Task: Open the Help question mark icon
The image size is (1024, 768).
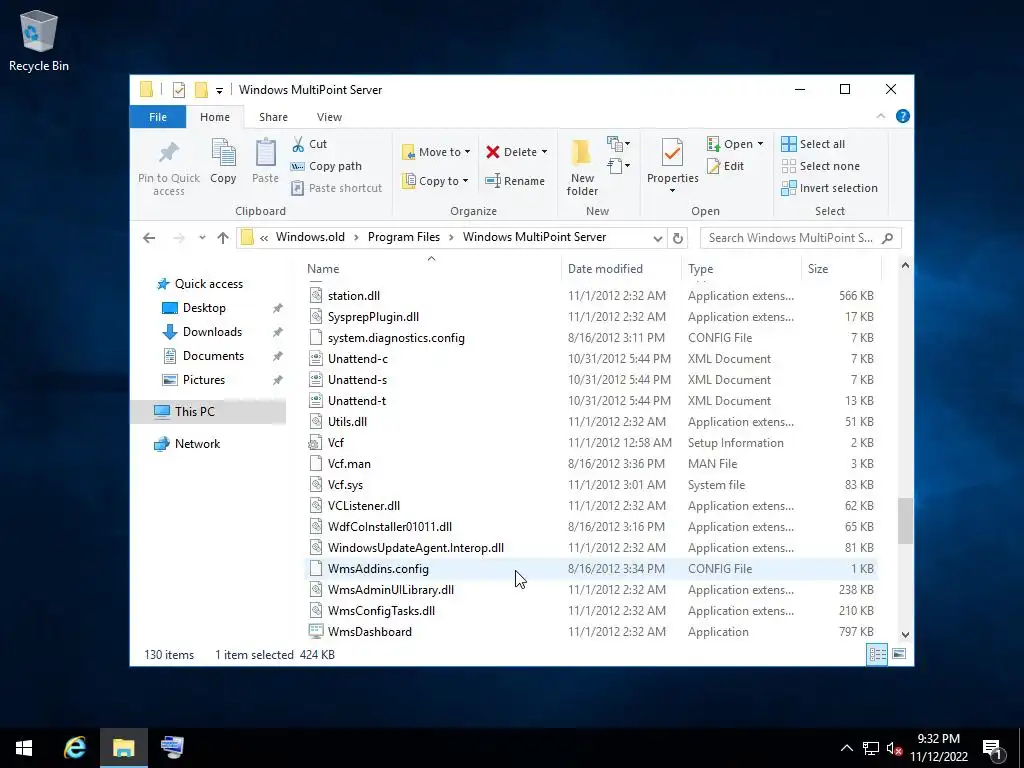Action: pos(903,116)
